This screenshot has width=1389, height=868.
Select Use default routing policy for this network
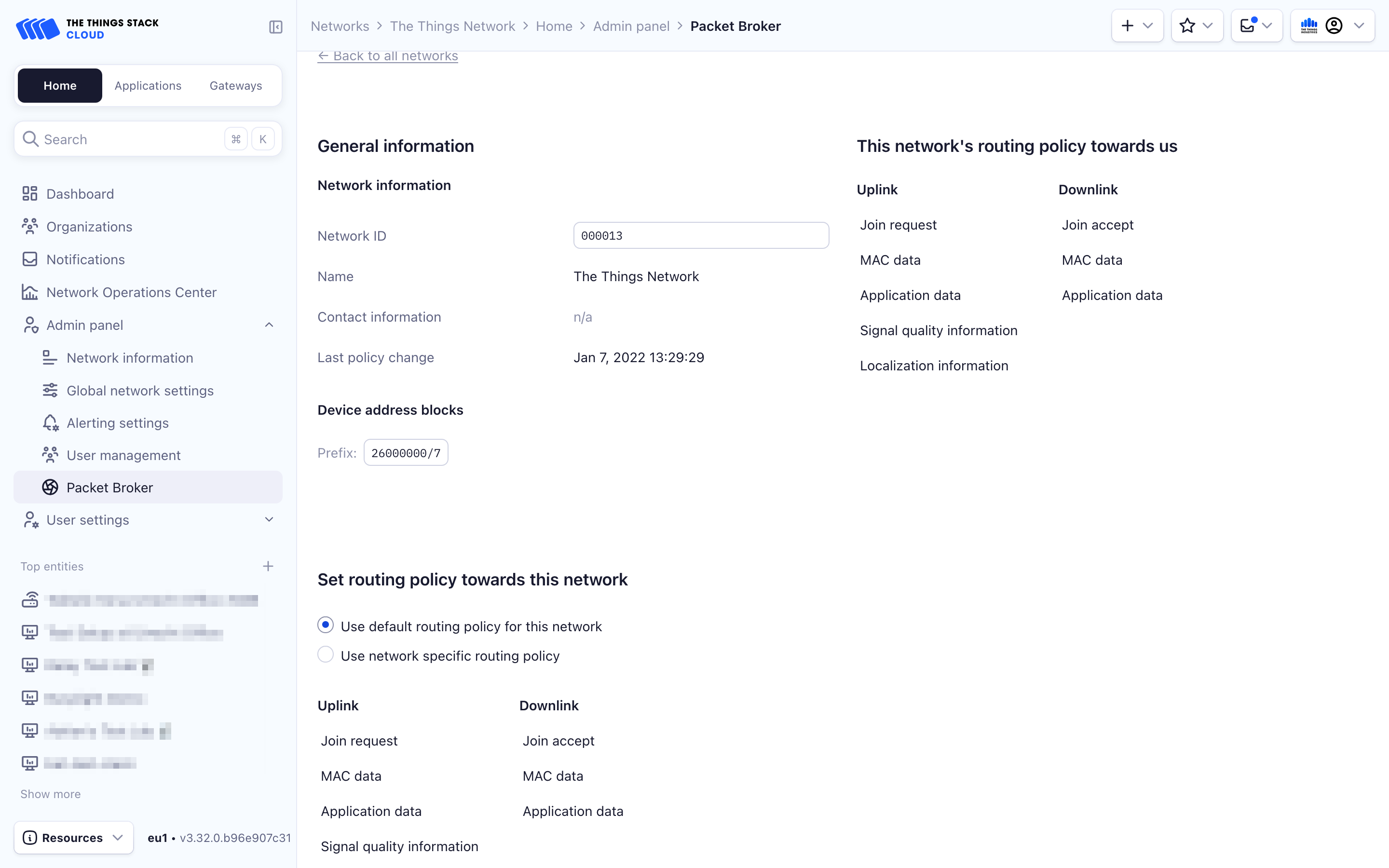pos(326,625)
